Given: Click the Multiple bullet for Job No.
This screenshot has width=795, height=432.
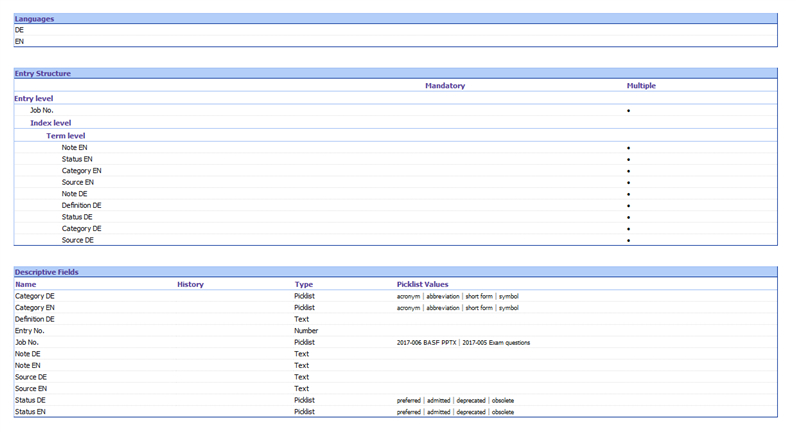Looking at the screenshot, I should 628,110.
